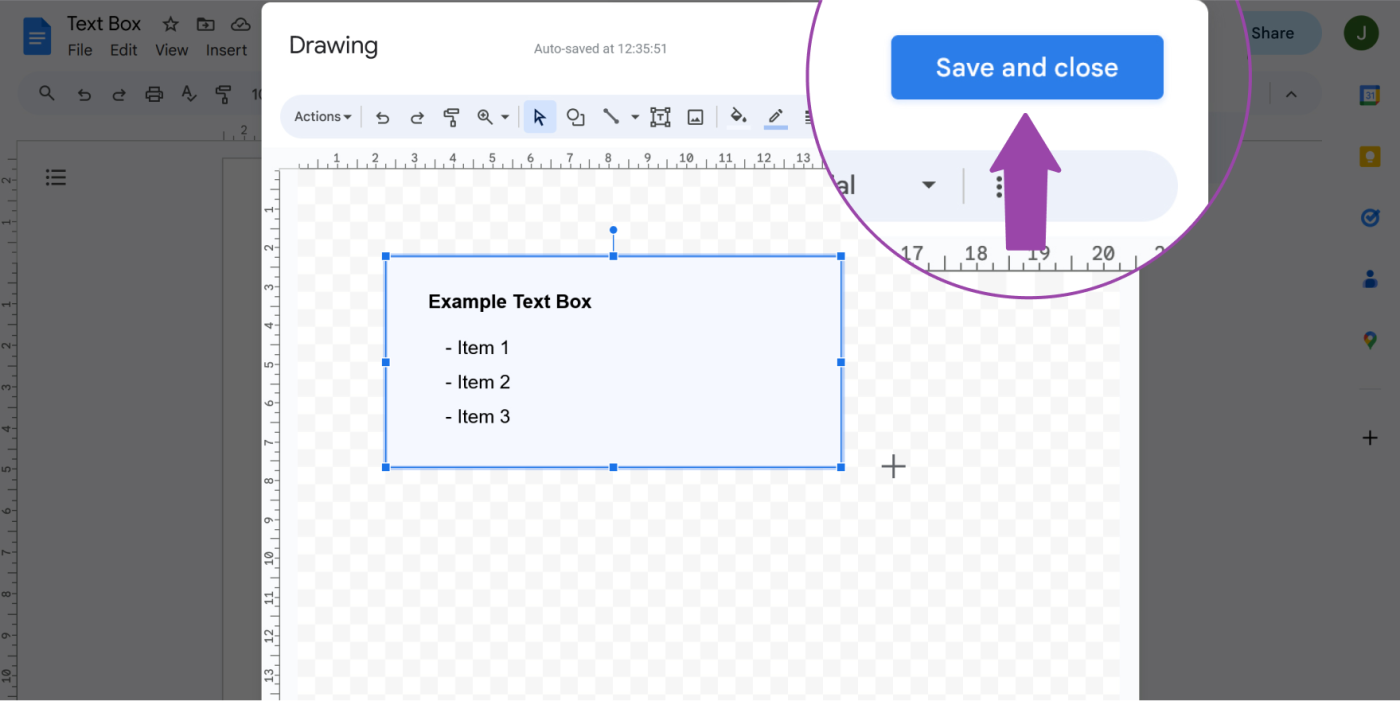The height and width of the screenshot is (701, 1400).
Task: Open Google Tasks side panel
Action: (x=1370, y=218)
